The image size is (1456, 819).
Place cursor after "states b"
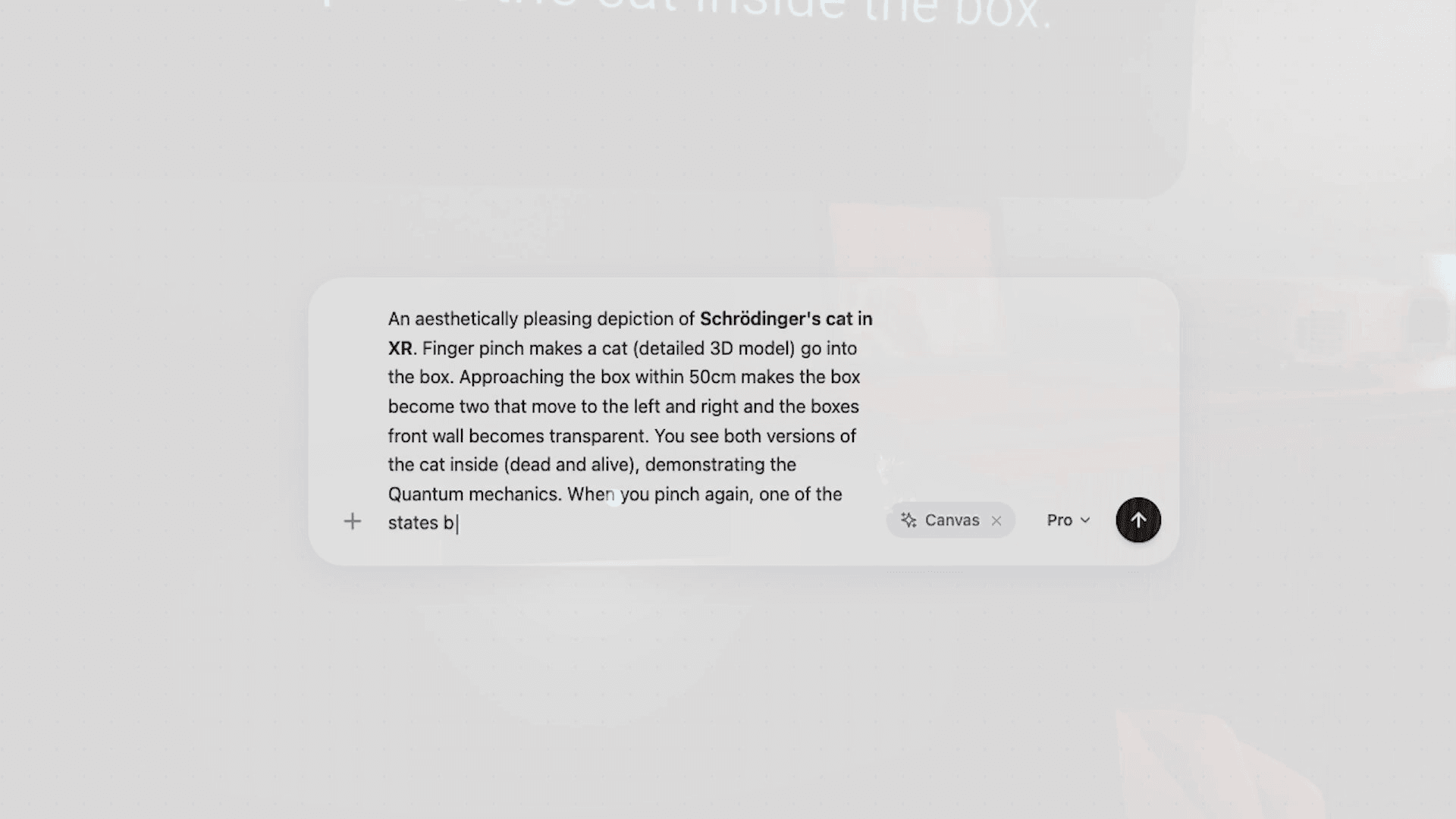tap(457, 523)
